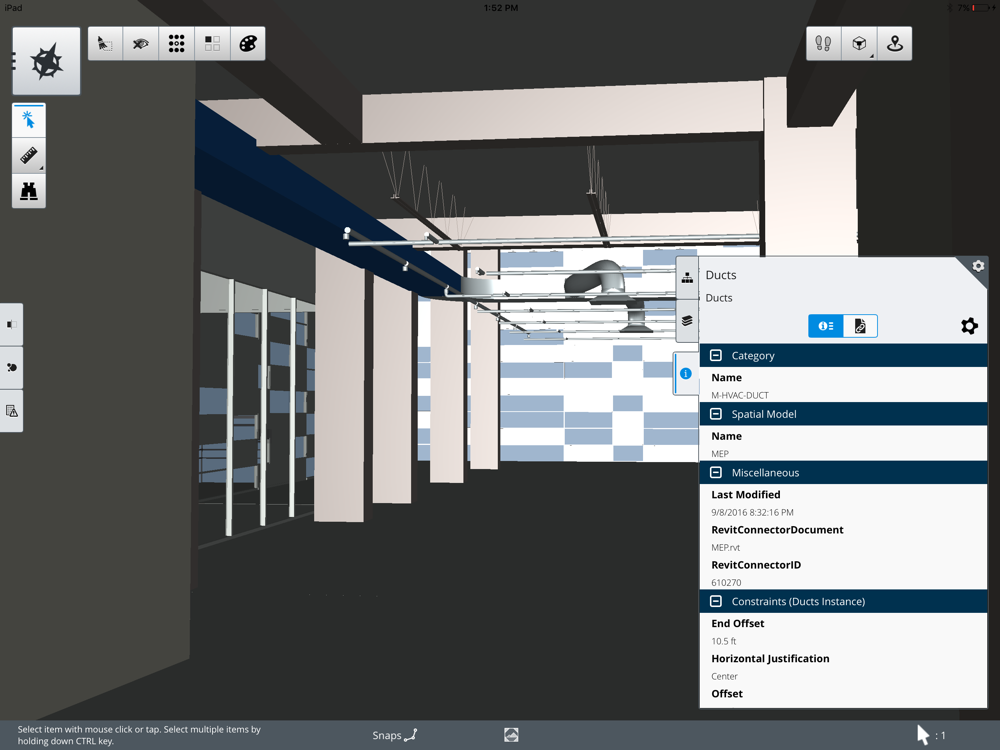This screenshot has height=750, width=1000.
Task: Click the location pin marker icon
Action: pyautogui.click(x=895, y=43)
